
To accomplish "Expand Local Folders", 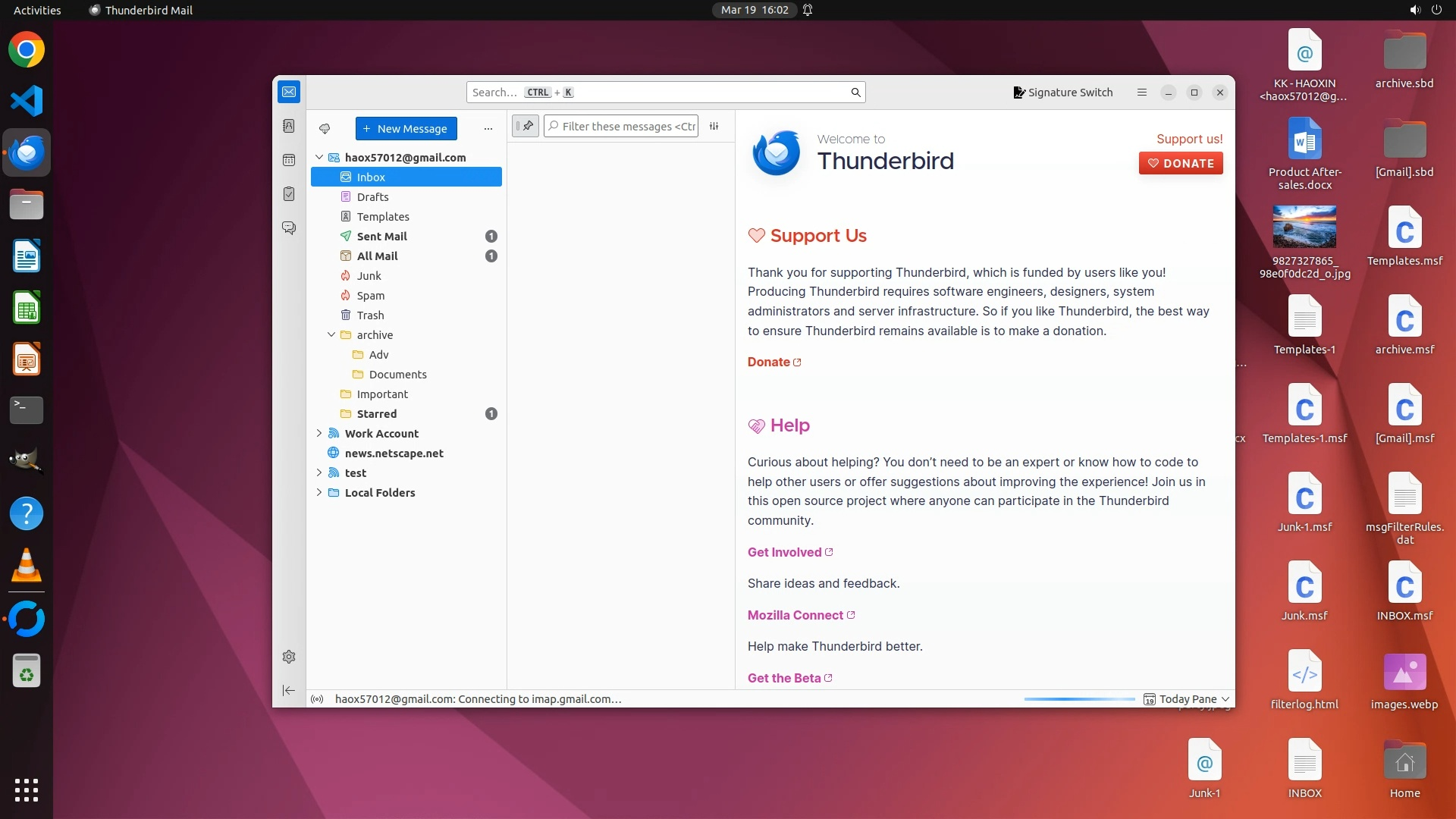I will pyautogui.click(x=319, y=492).
